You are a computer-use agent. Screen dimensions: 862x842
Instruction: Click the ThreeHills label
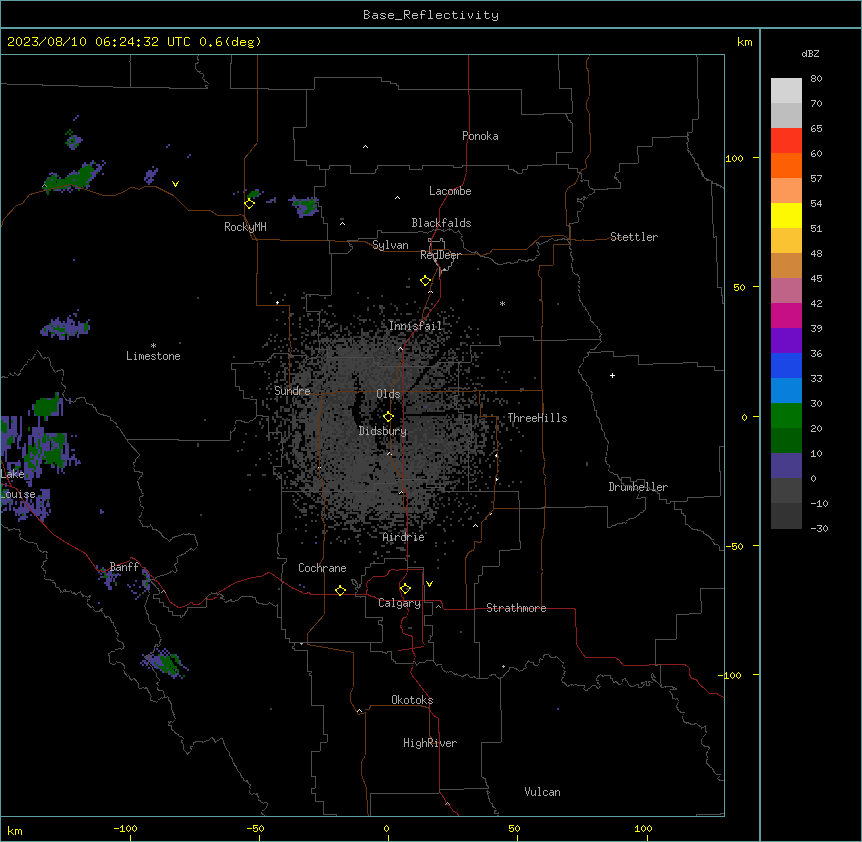tap(538, 418)
